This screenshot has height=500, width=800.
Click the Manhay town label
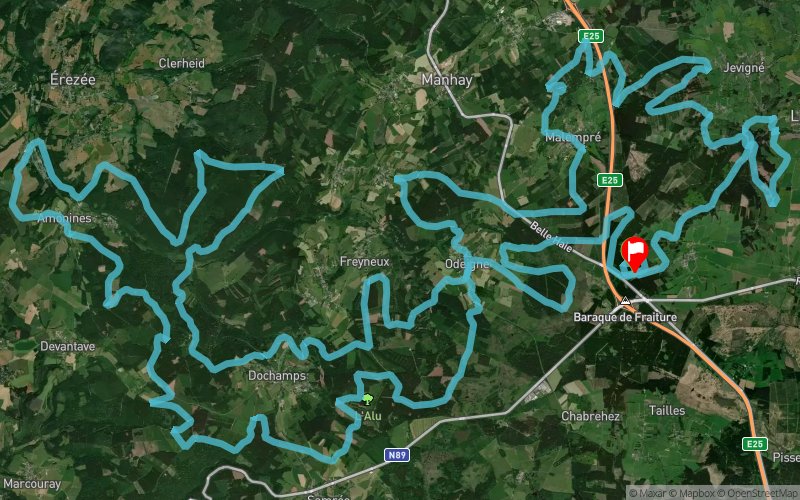pyautogui.click(x=447, y=80)
